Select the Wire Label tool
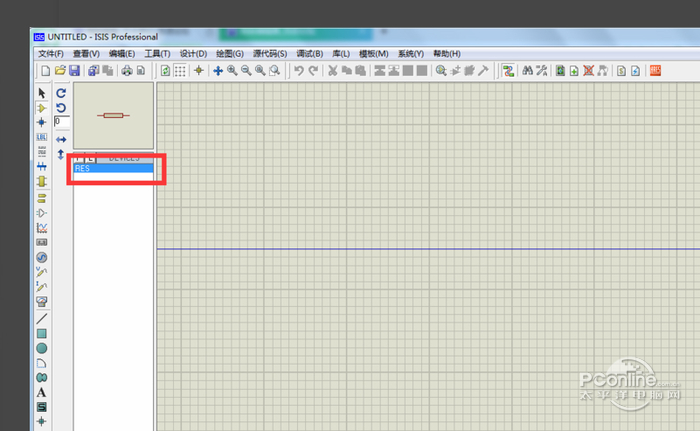700x431 pixels. (42, 137)
